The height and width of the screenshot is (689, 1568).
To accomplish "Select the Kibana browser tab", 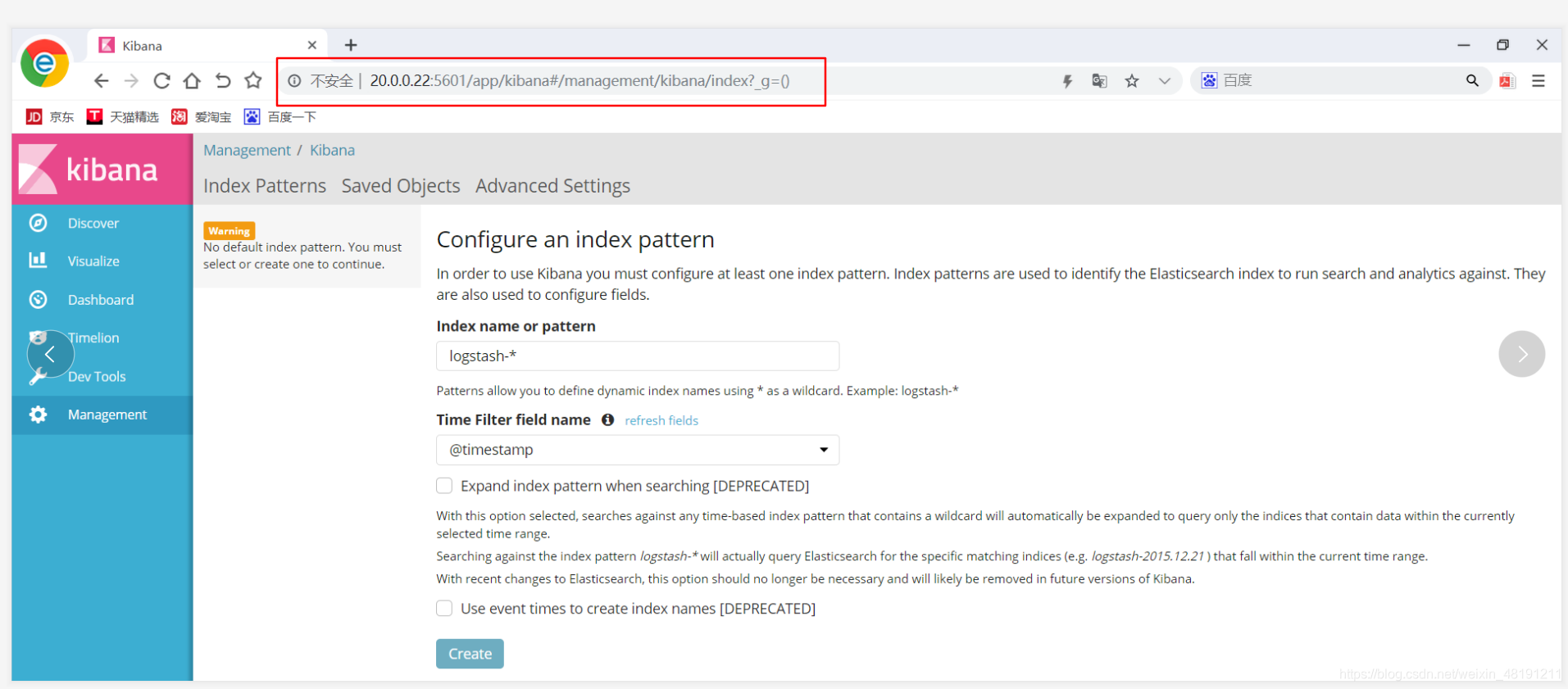I will point(207,45).
